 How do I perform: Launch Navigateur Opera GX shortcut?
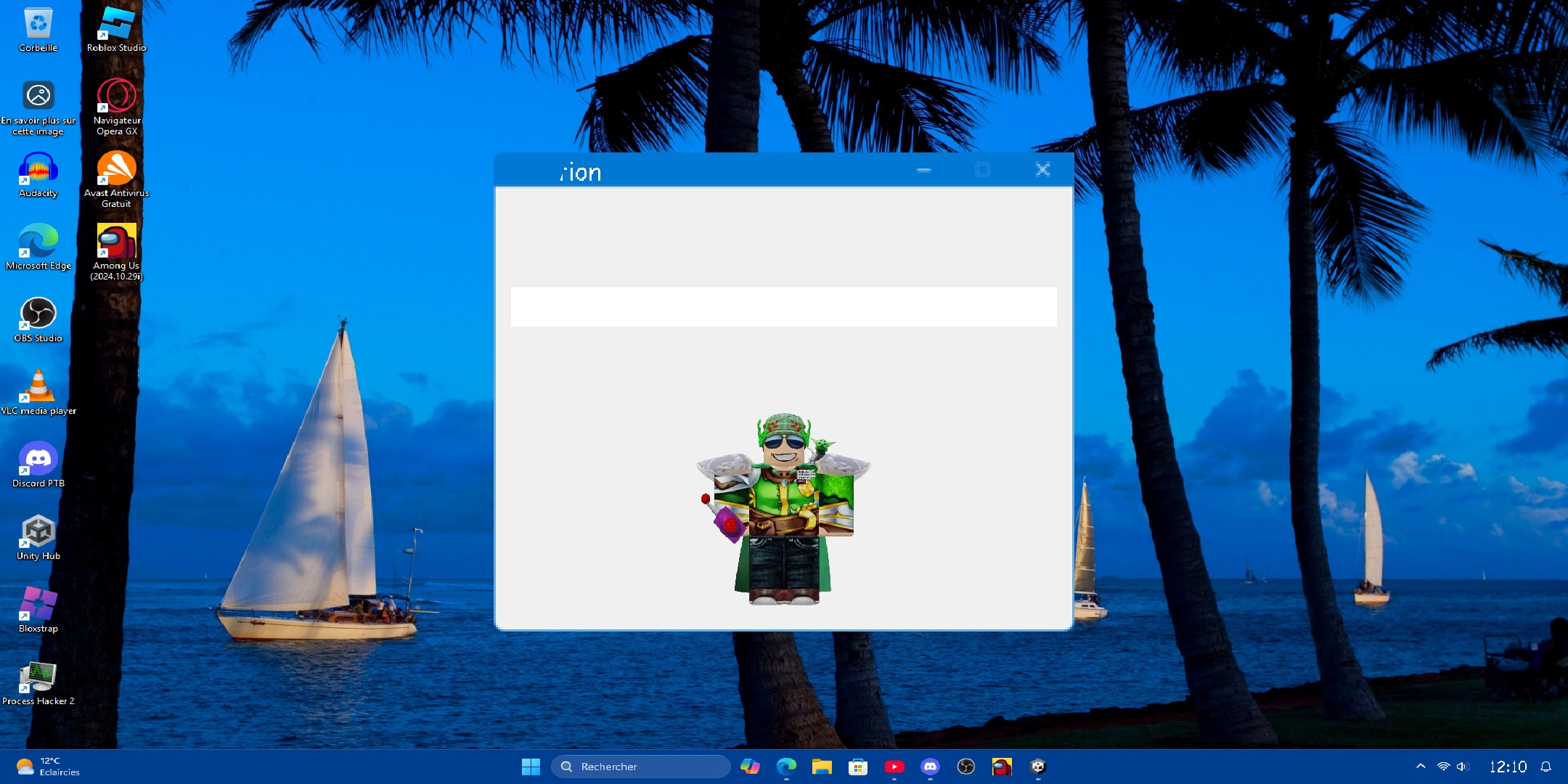(x=116, y=107)
